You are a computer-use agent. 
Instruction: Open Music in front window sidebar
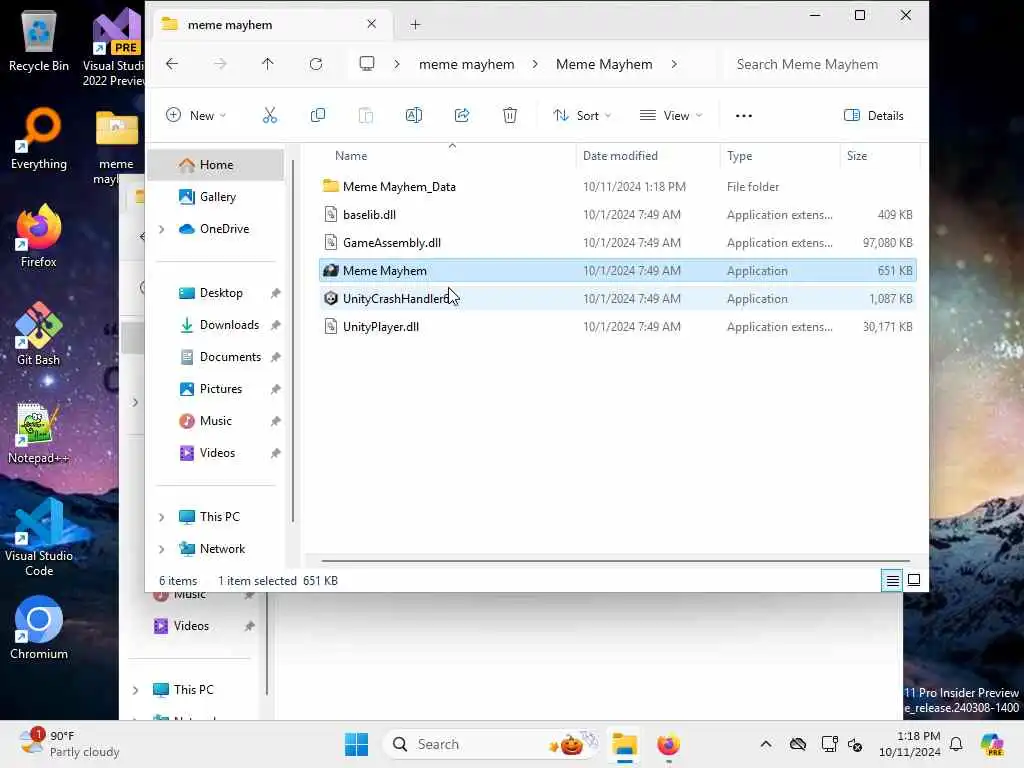(x=216, y=421)
